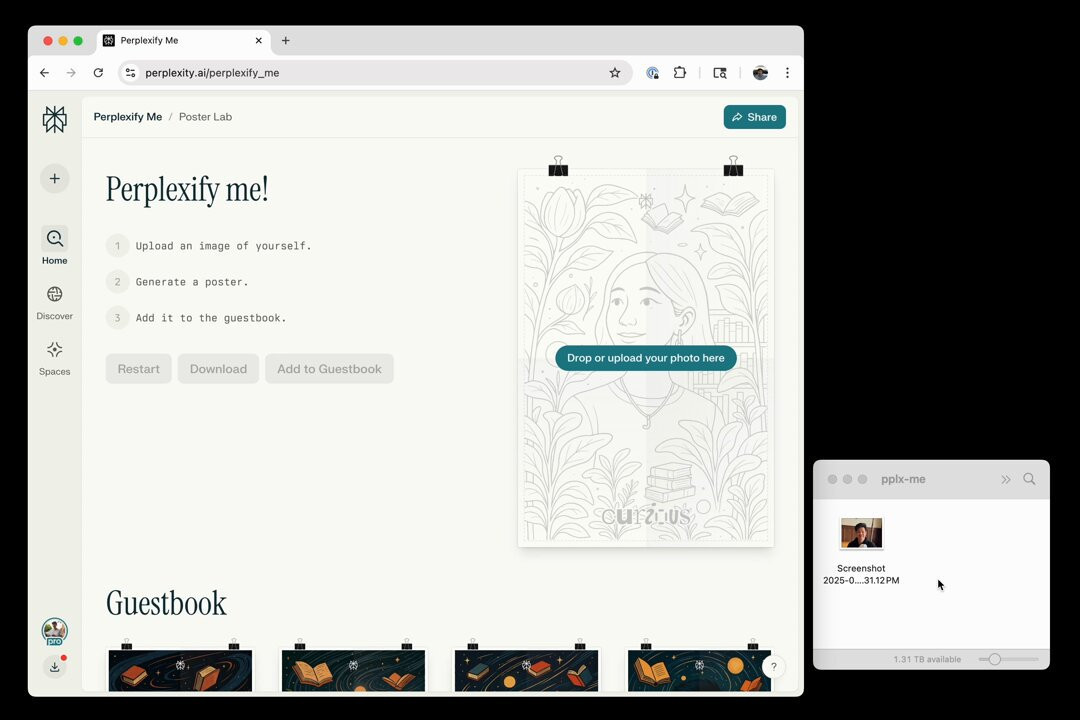This screenshot has width=1080, height=720.
Task: Open the Extensions puzzle icon
Action: [x=680, y=72]
